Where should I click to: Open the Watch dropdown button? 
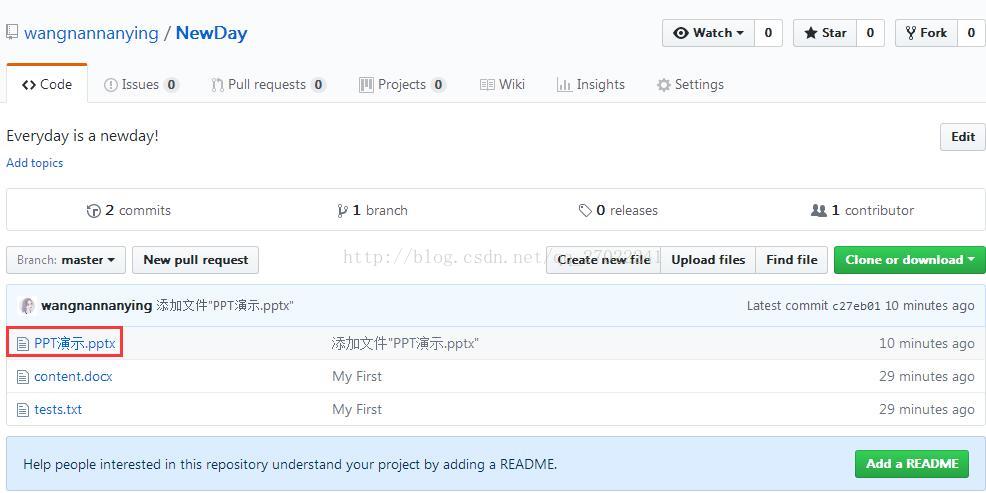(708, 33)
